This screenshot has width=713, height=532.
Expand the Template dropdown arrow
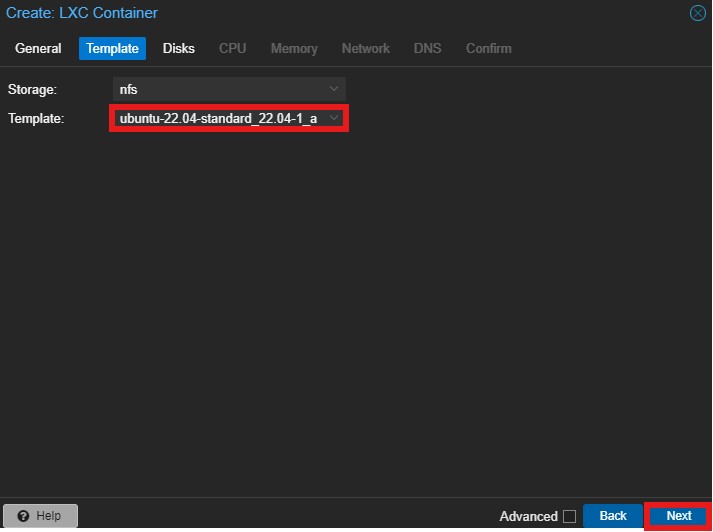point(334,118)
